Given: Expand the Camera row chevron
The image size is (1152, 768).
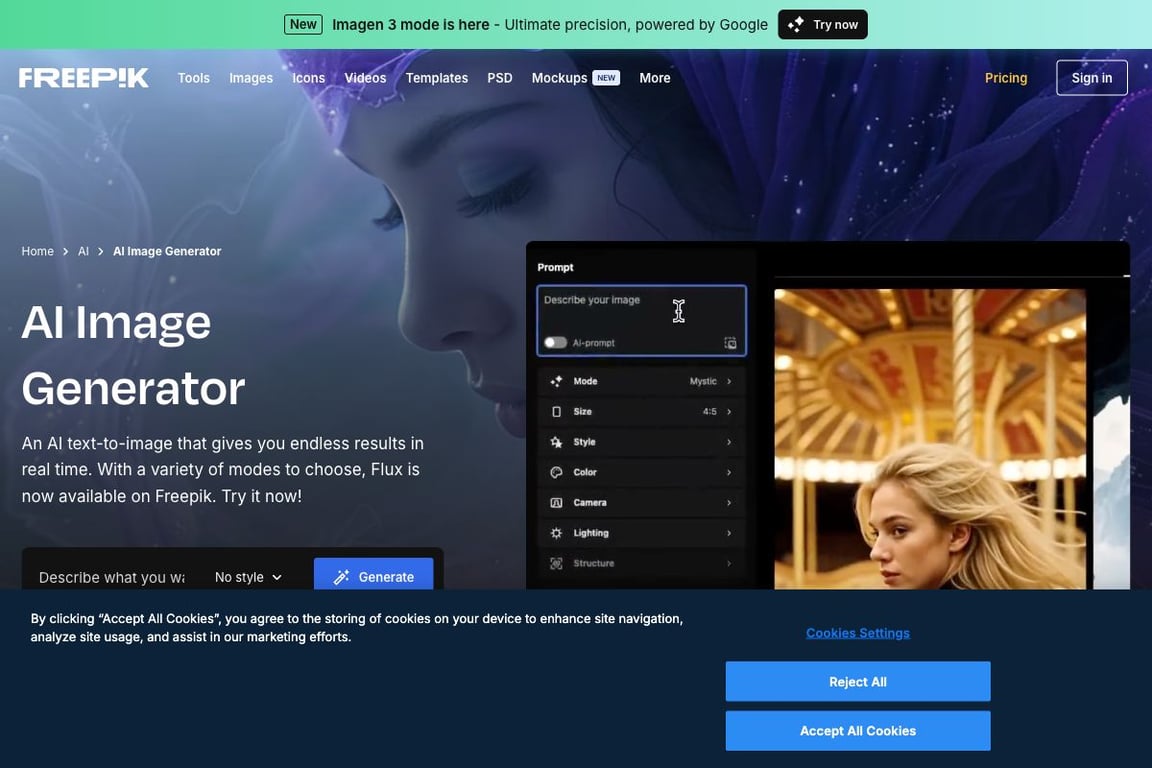Looking at the screenshot, I should tap(729, 503).
